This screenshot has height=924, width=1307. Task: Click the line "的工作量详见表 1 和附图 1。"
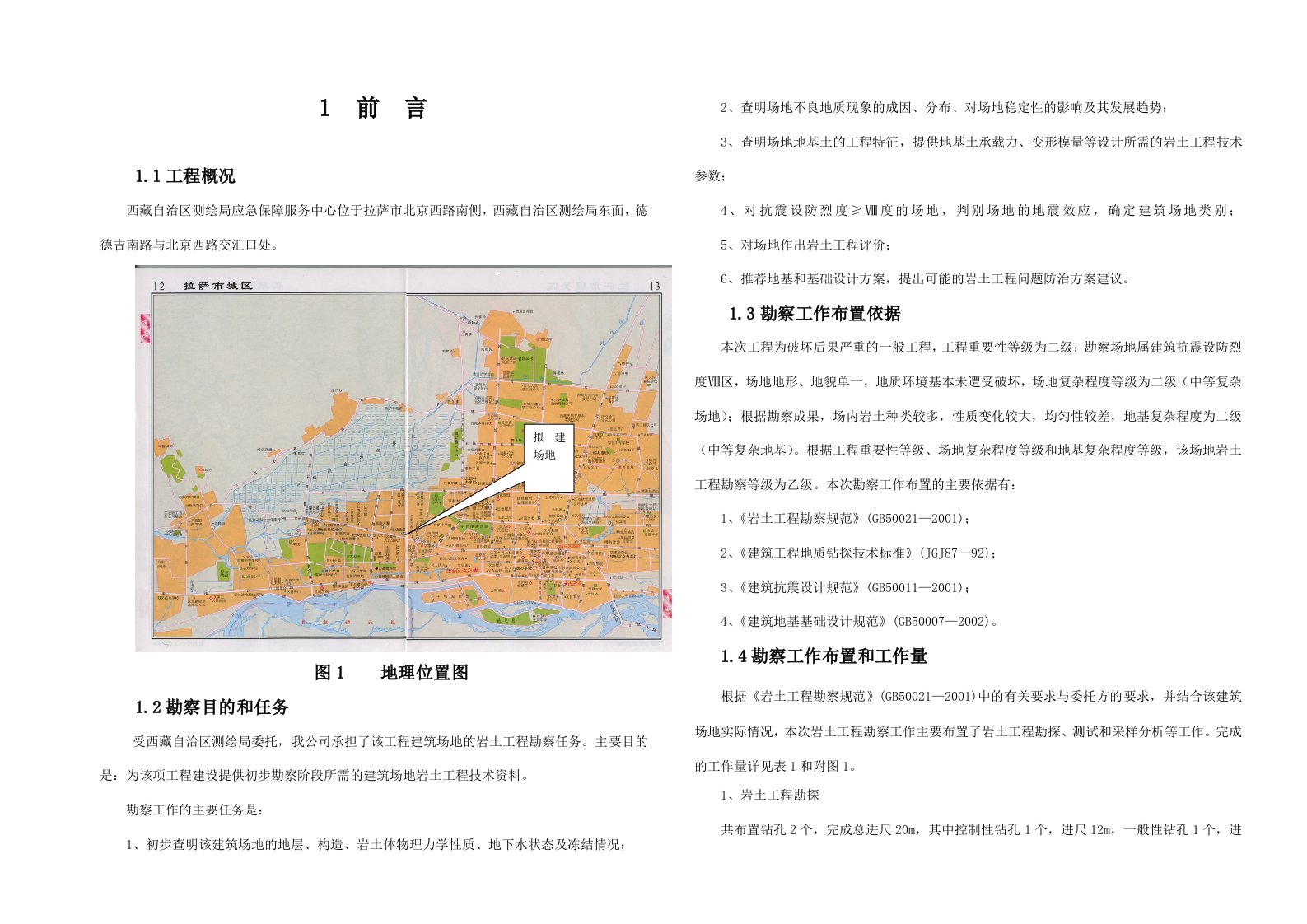pos(777,767)
